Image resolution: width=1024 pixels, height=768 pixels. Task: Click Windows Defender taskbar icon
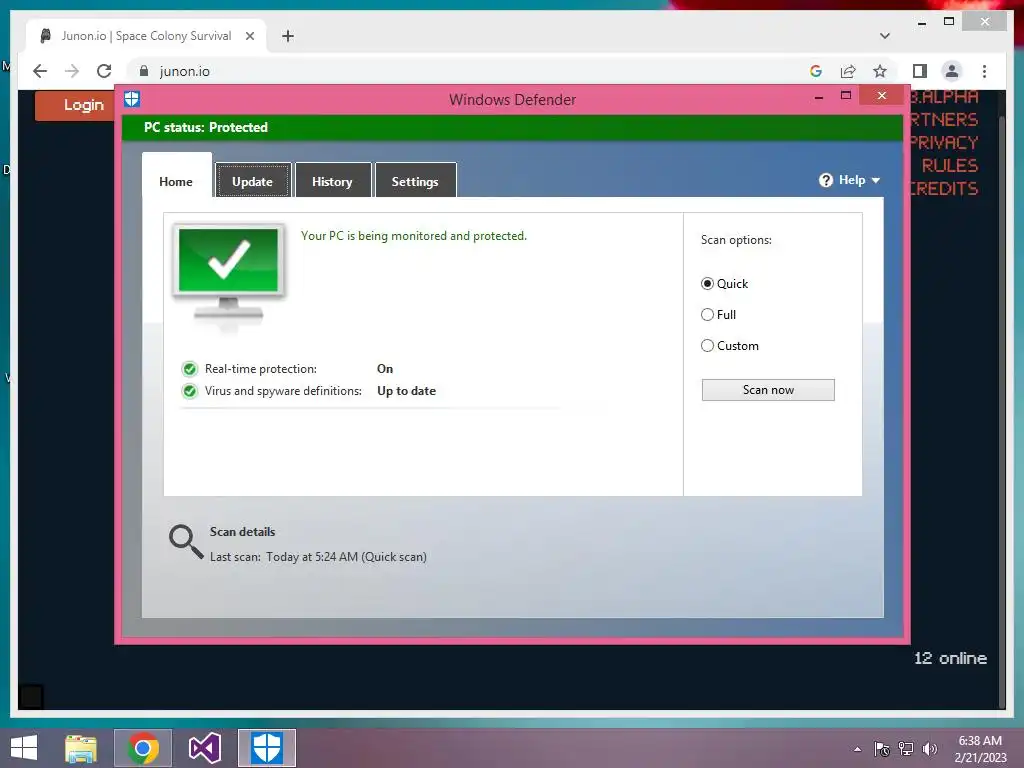pos(266,748)
